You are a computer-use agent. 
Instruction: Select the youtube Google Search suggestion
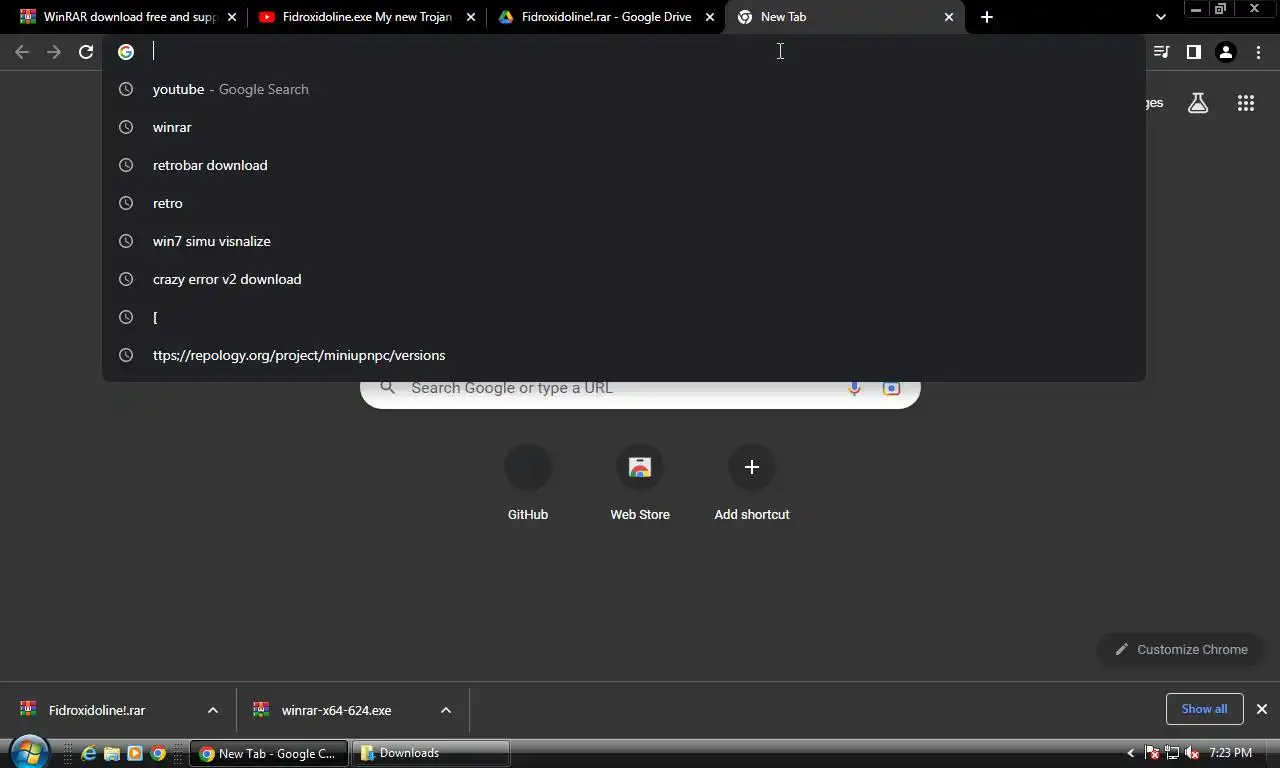(624, 89)
